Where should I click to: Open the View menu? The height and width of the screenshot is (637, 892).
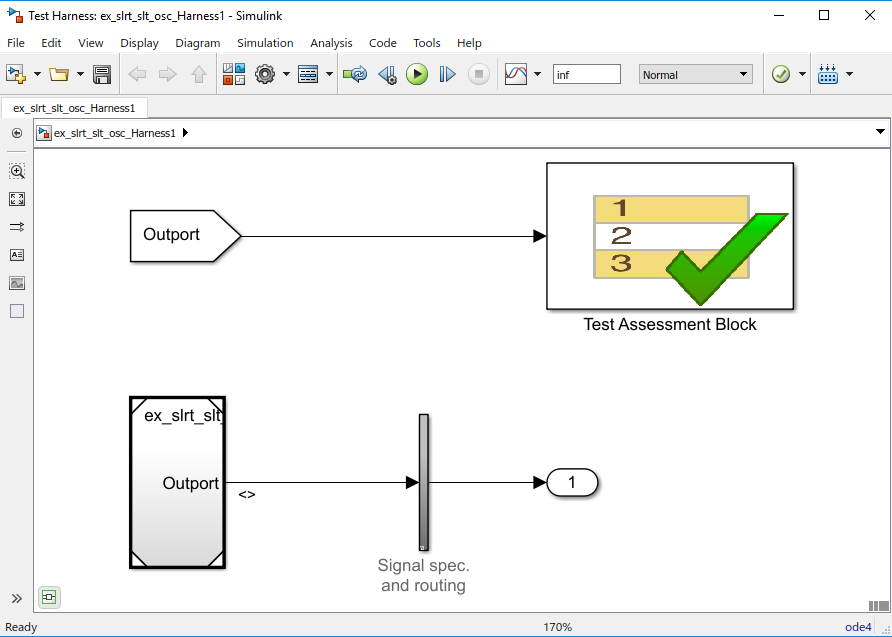click(90, 43)
